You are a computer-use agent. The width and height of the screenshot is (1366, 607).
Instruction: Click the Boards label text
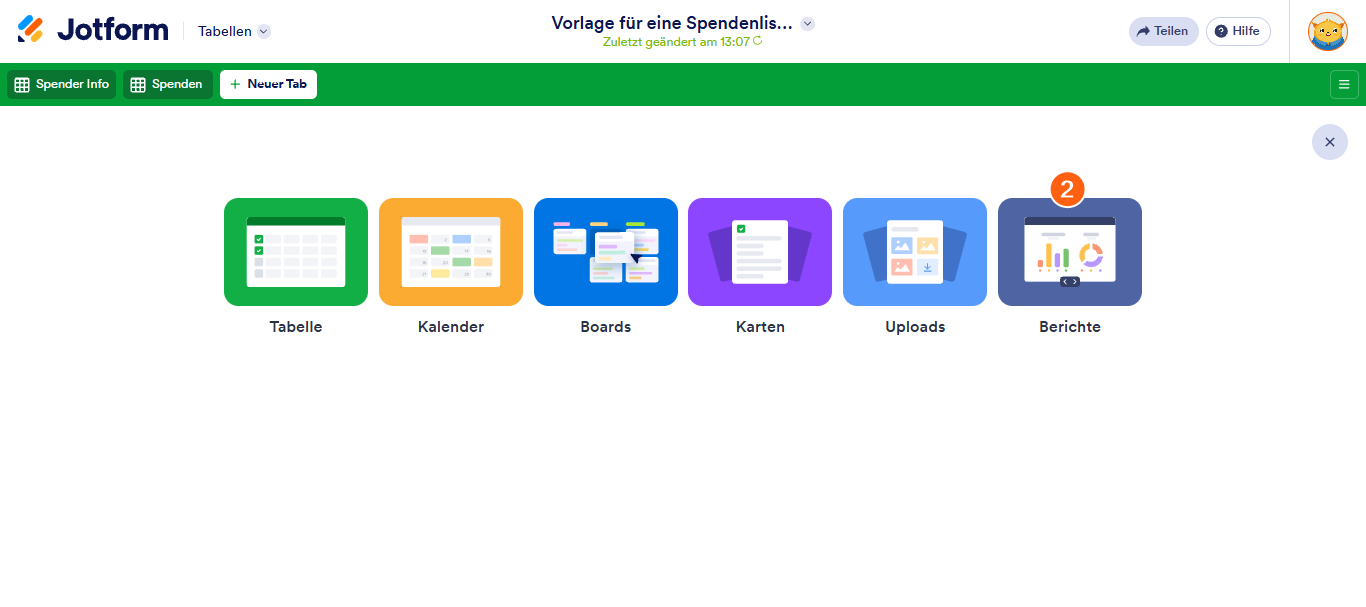point(606,327)
